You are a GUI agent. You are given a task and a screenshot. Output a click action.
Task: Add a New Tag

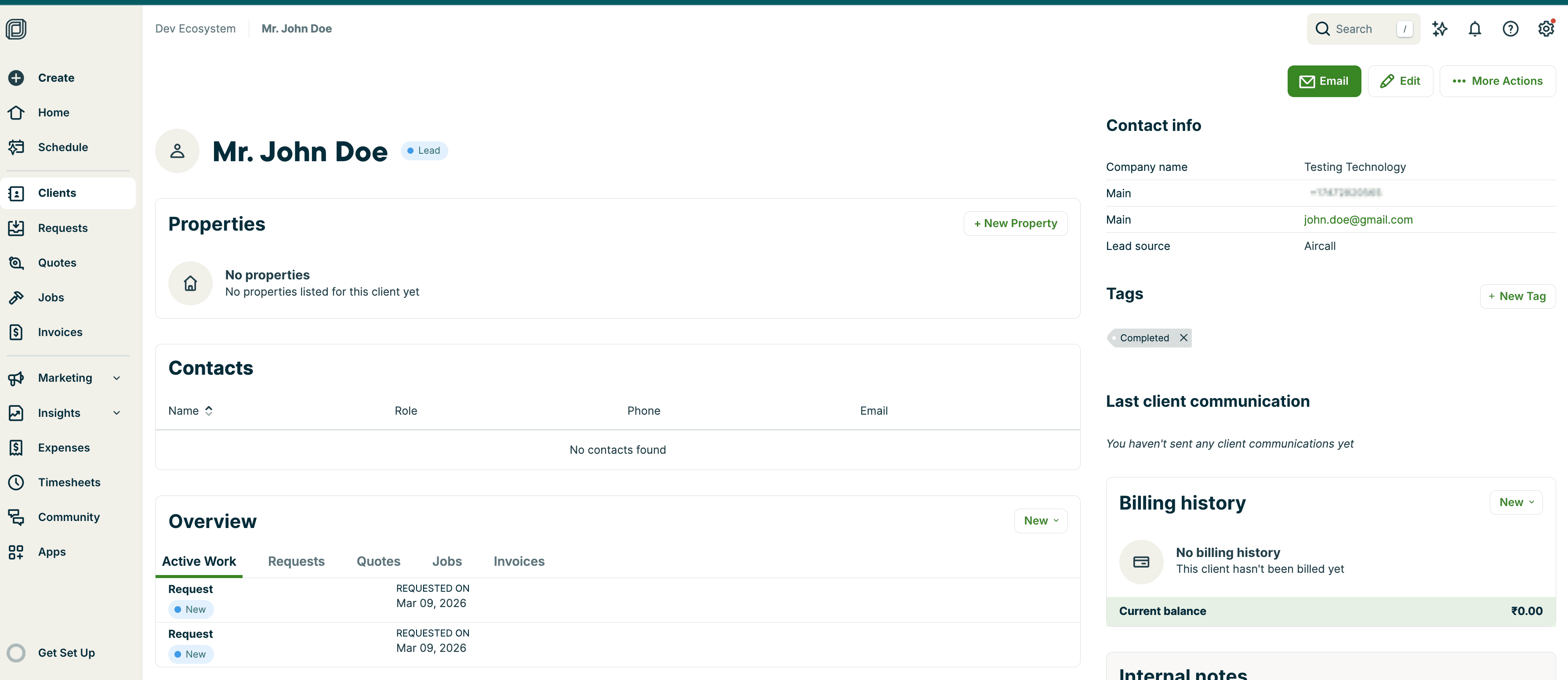[x=1517, y=296]
